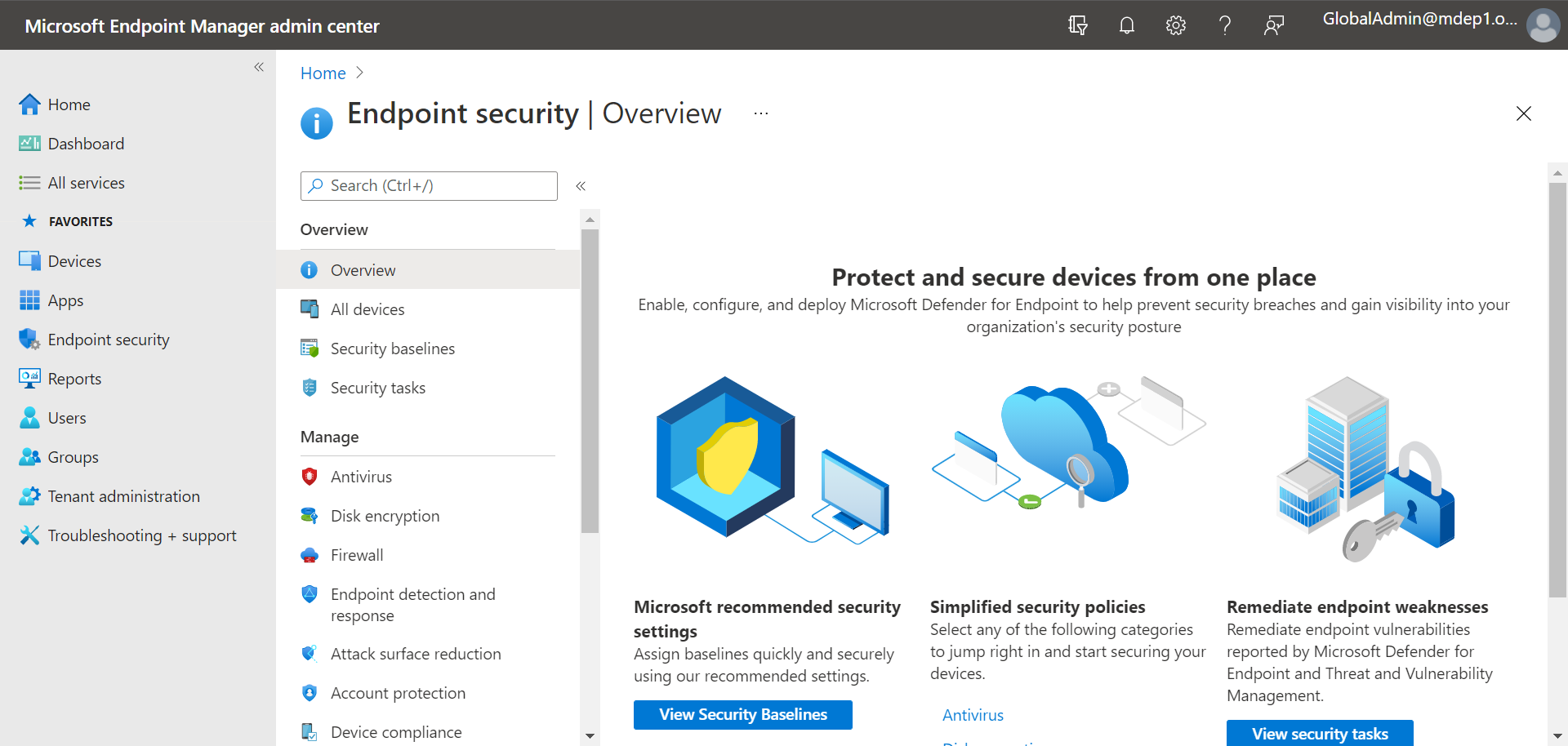This screenshot has height=746, width=1568.
Task: Click the help question mark icon
Action: (1225, 25)
